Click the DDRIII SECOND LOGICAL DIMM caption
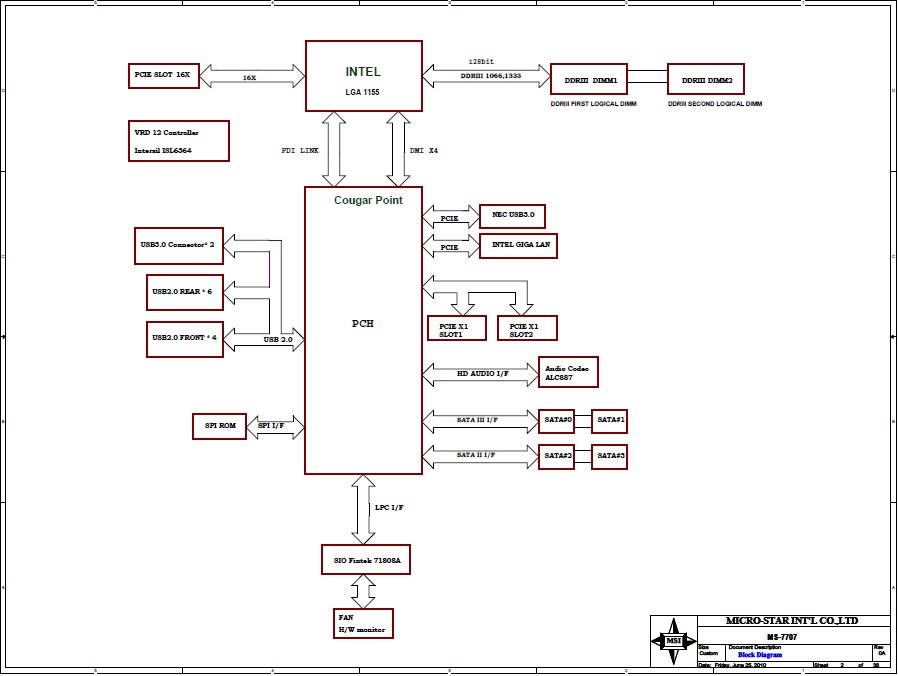Screen dimensions: 898x676 coord(715,104)
